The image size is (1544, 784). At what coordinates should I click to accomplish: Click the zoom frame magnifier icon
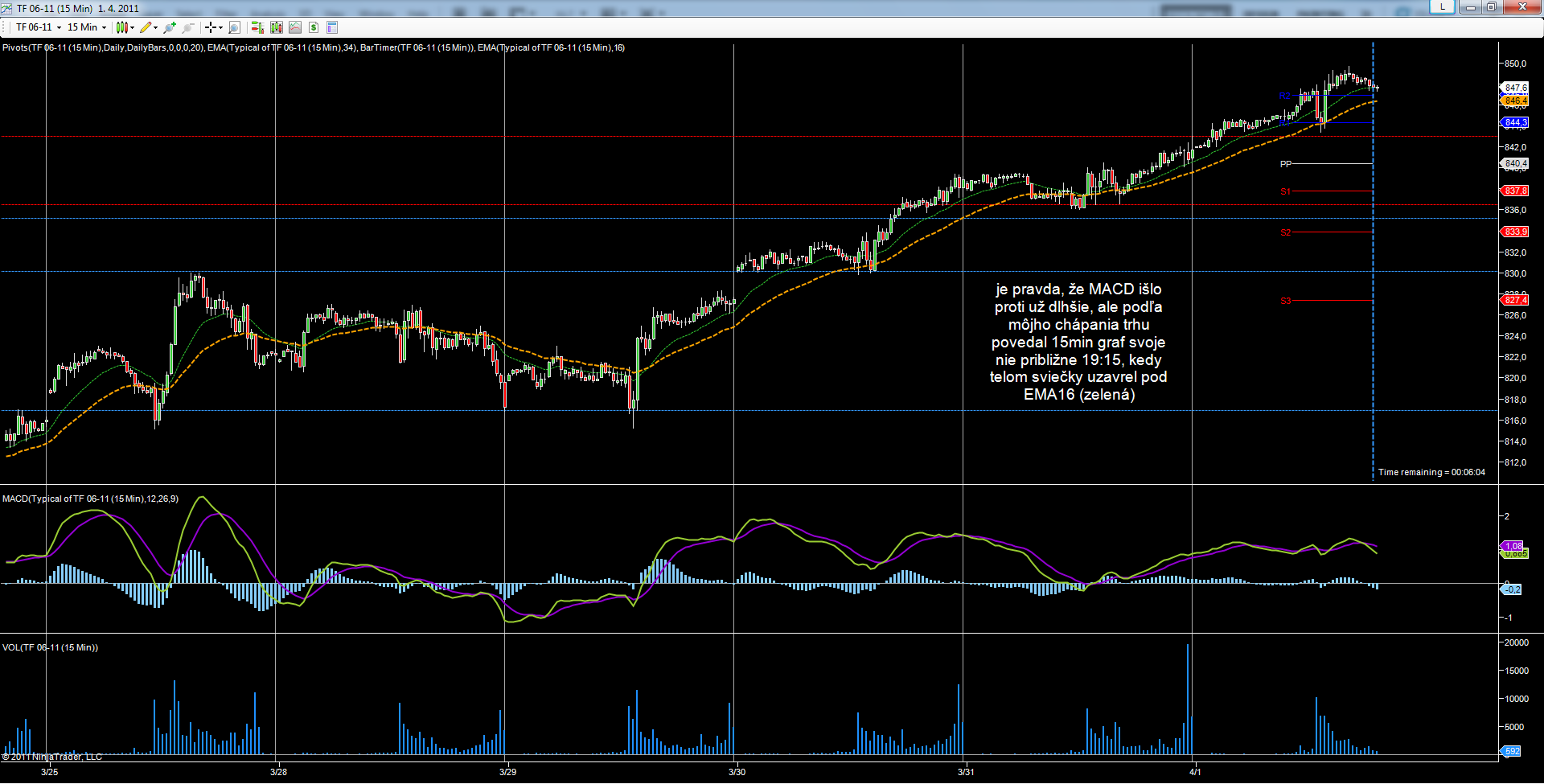click(x=234, y=27)
